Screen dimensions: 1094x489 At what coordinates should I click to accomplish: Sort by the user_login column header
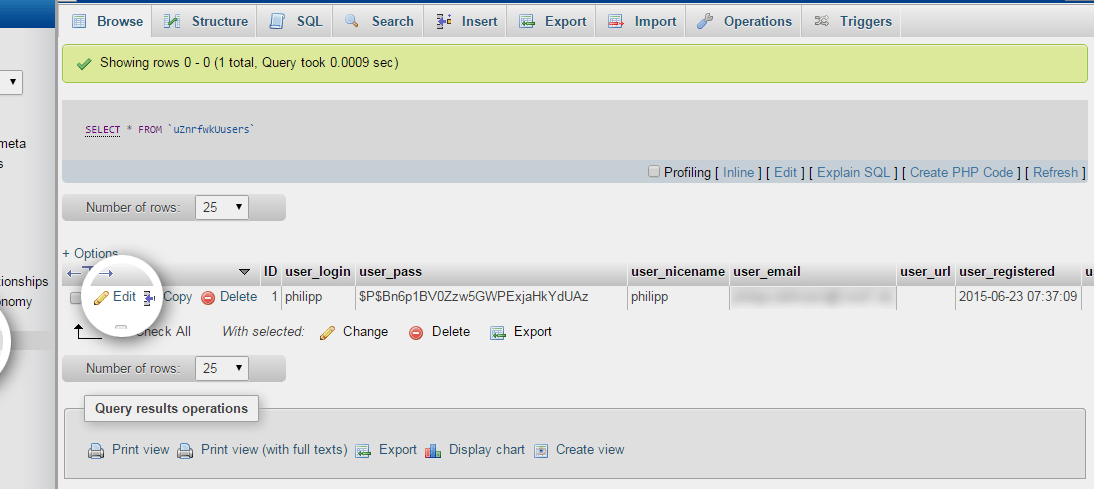click(317, 272)
